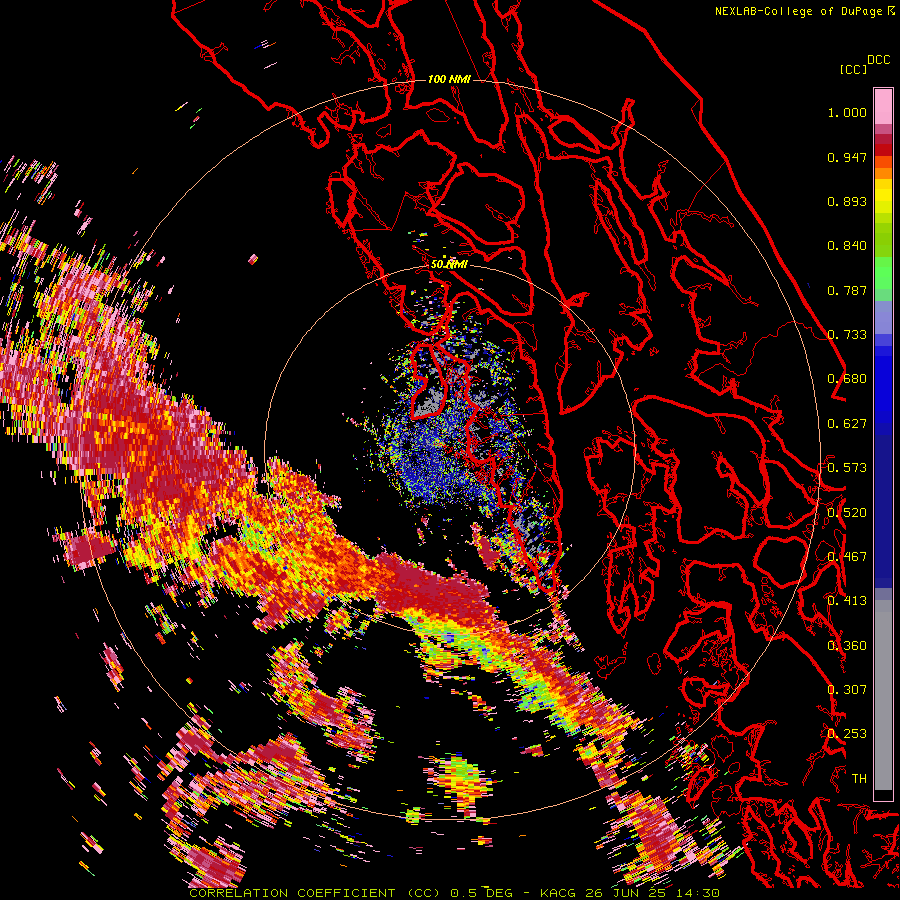Click the 0.573 color scale label
900x900 pixels.
pos(847,468)
